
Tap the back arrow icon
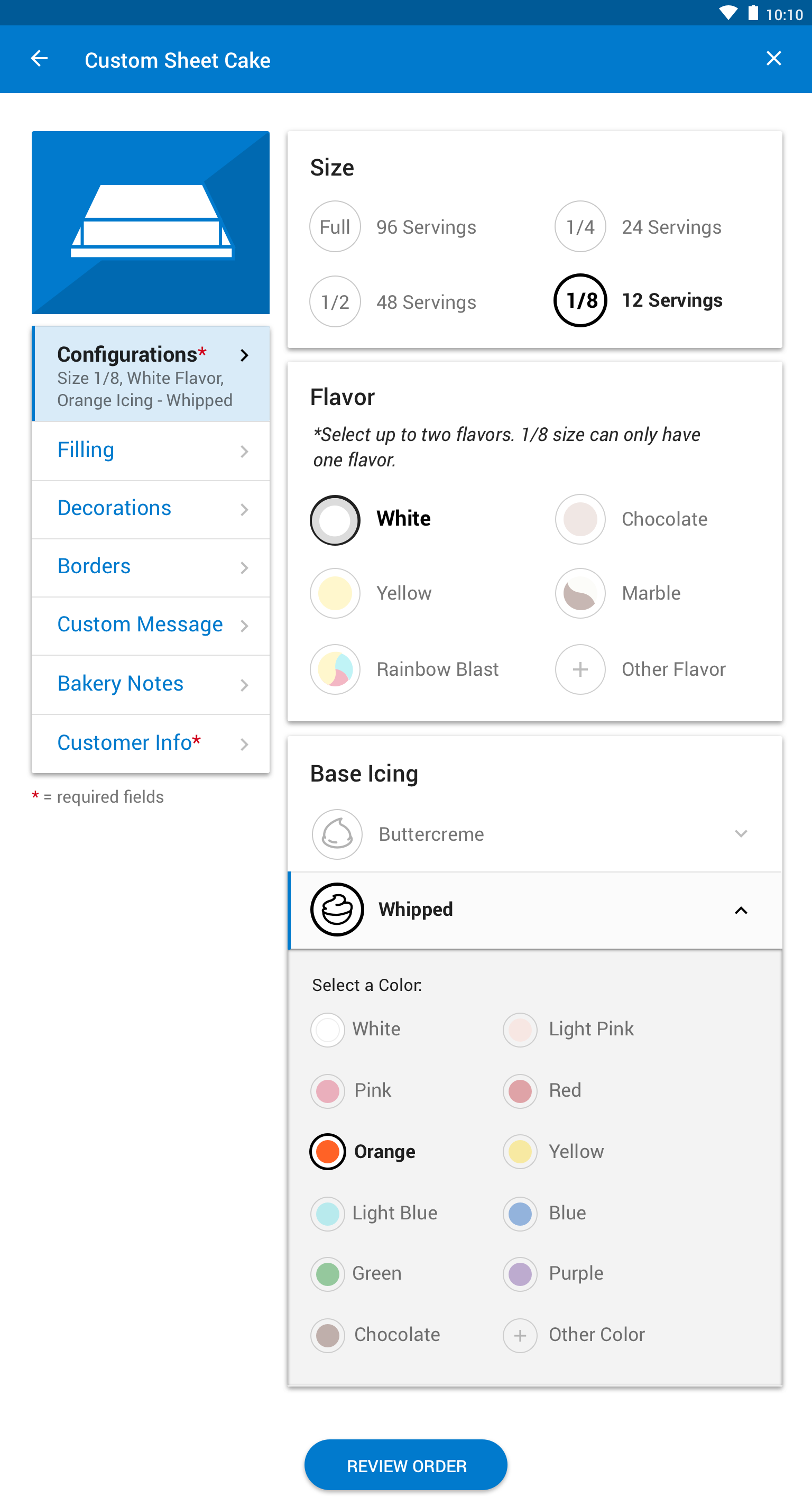pos(39,59)
